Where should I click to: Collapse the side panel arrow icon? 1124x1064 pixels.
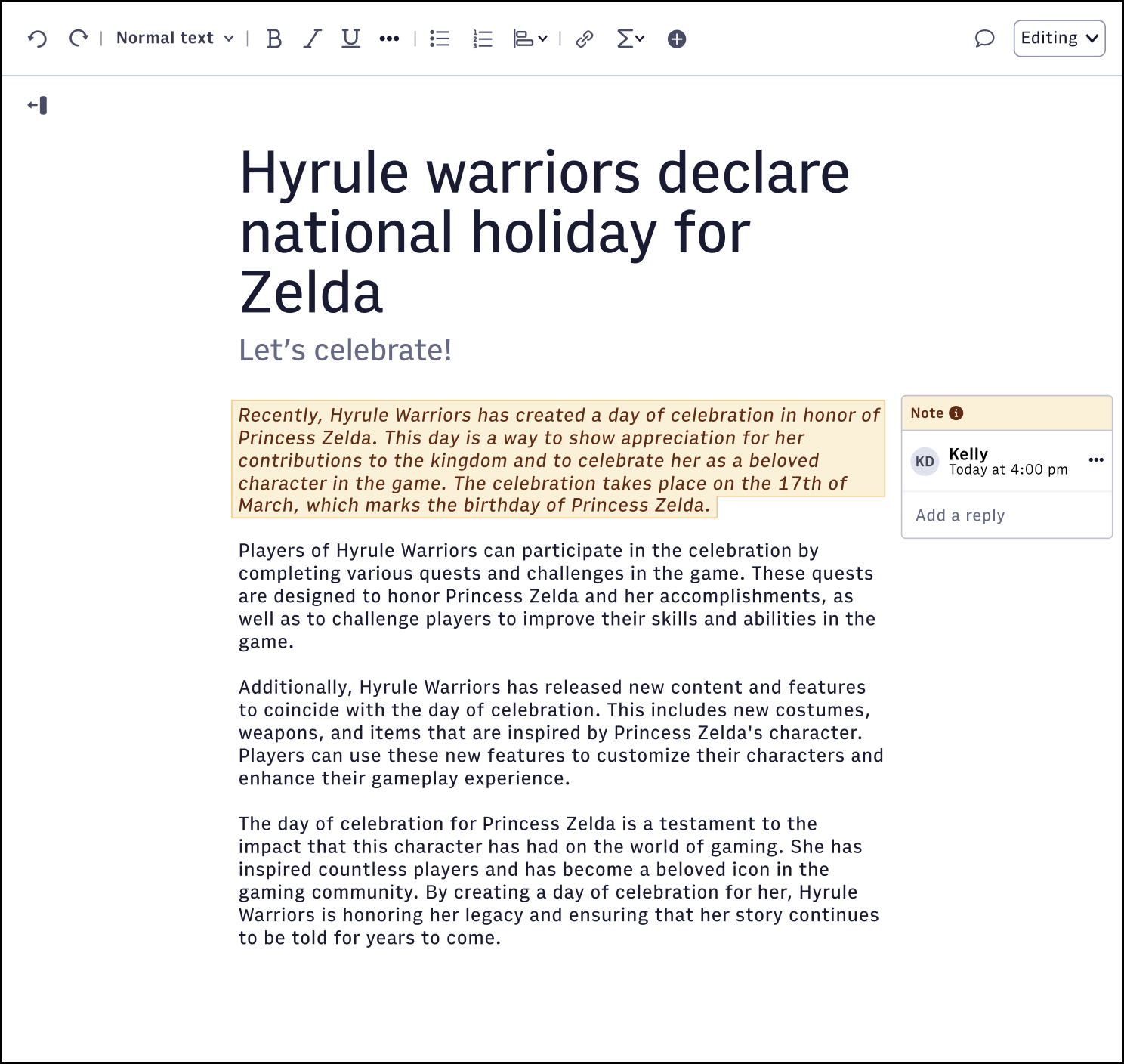[38, 105]
